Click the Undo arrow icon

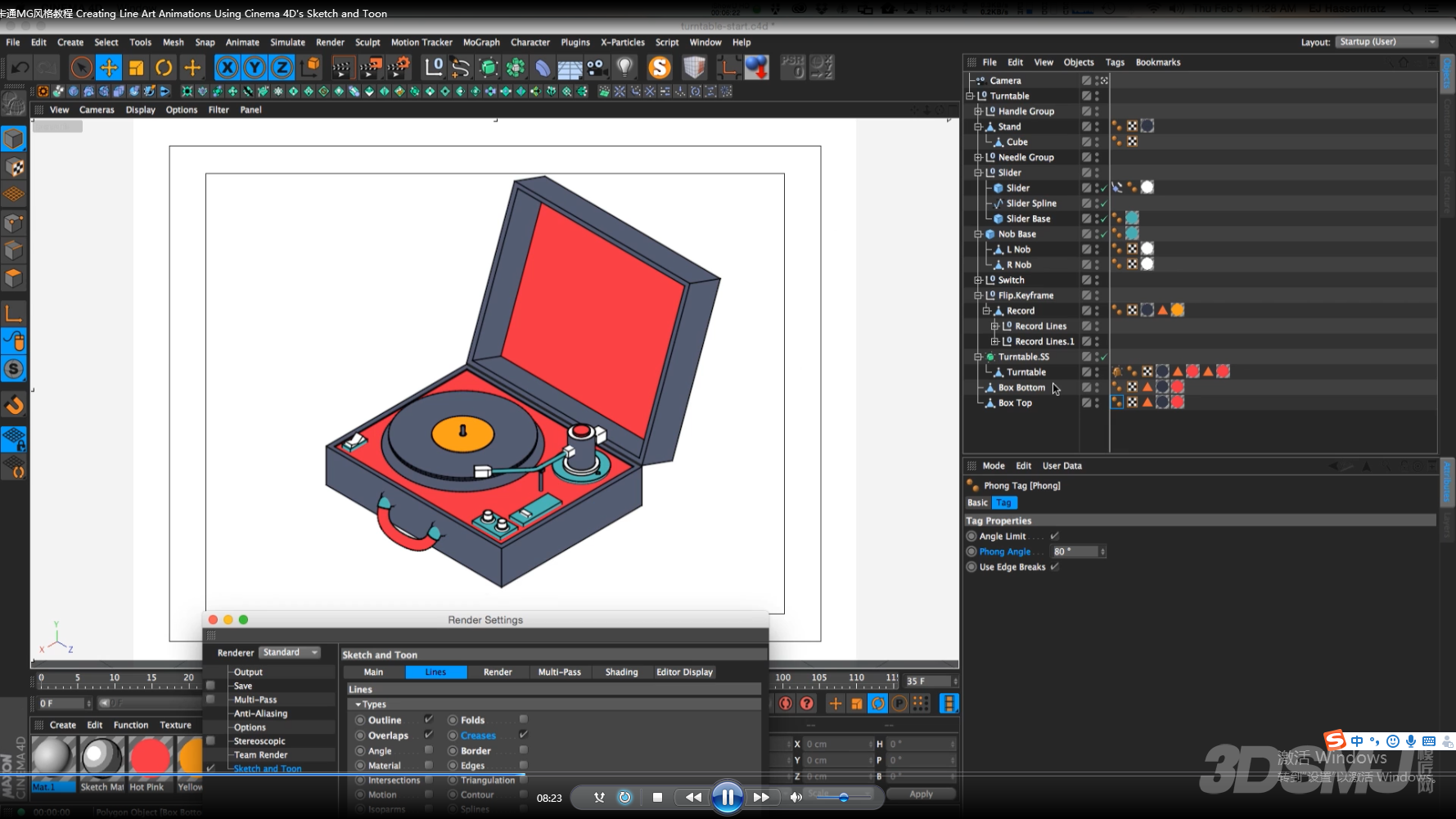[20, 67]
